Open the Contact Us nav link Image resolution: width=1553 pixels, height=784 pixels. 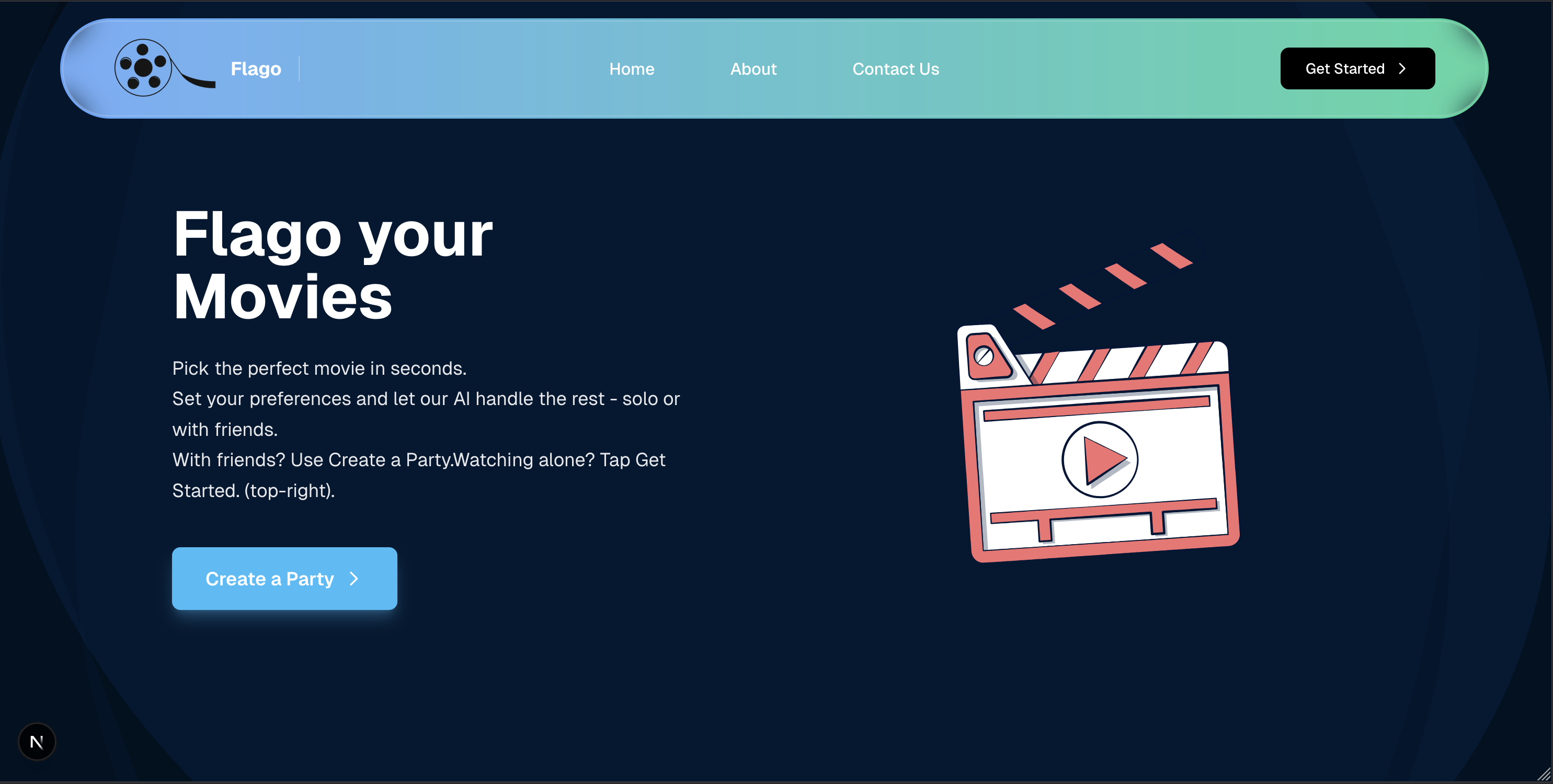point(895,68)
